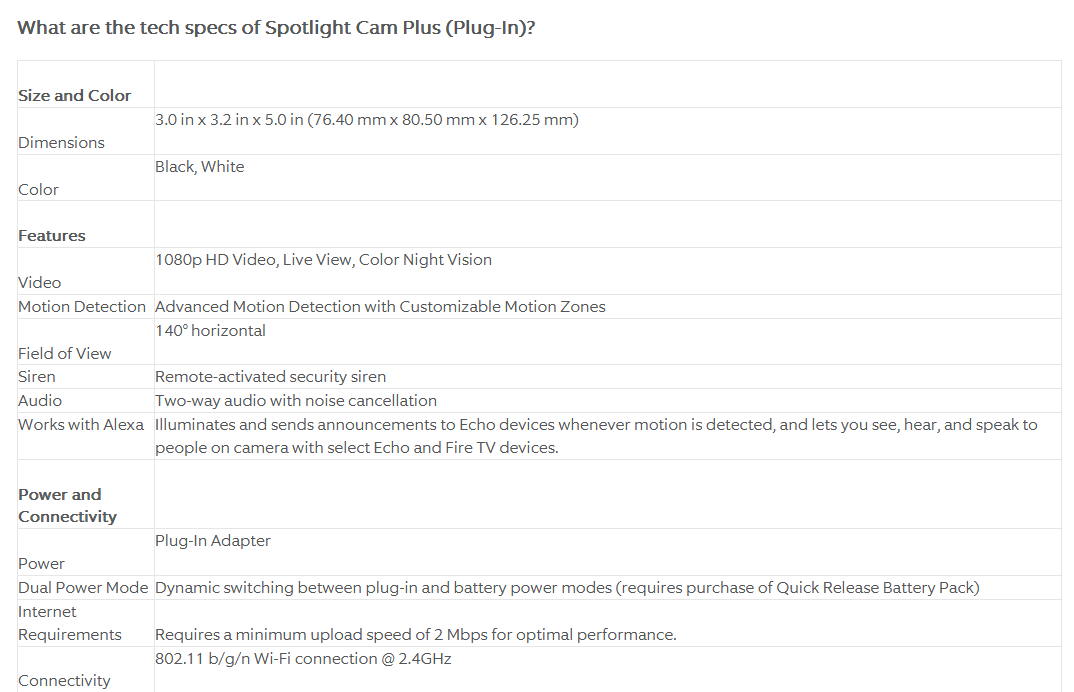Viewport: 1074px width, 692px height.
Task: Click the Two-way audio with noise cancellation text
Action: (x=296, y=401)
